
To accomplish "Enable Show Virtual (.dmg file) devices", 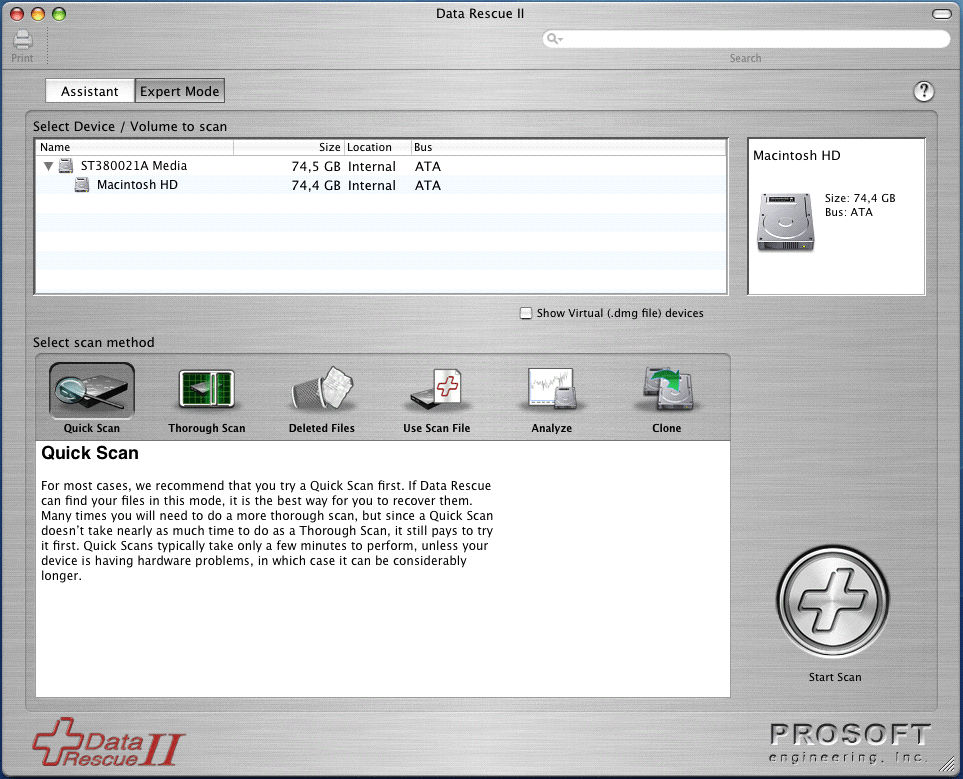I will 525,313.
